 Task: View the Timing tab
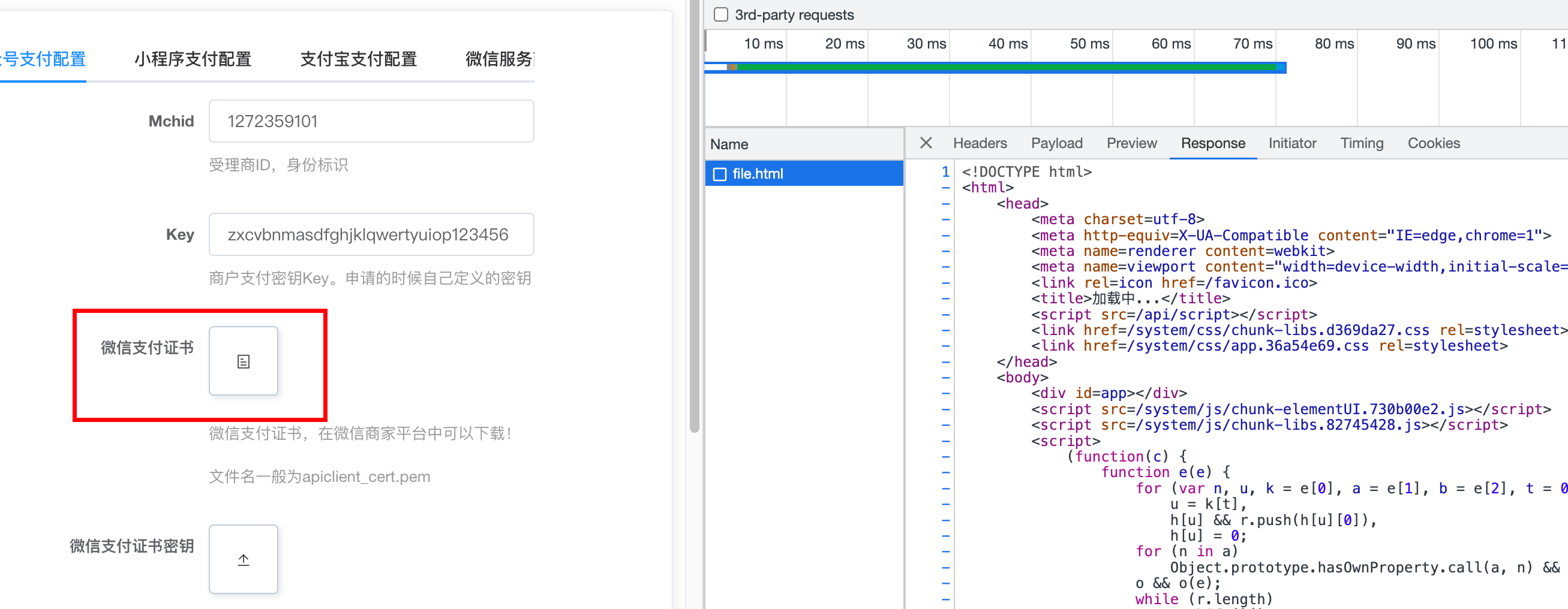coord(1362,144)
